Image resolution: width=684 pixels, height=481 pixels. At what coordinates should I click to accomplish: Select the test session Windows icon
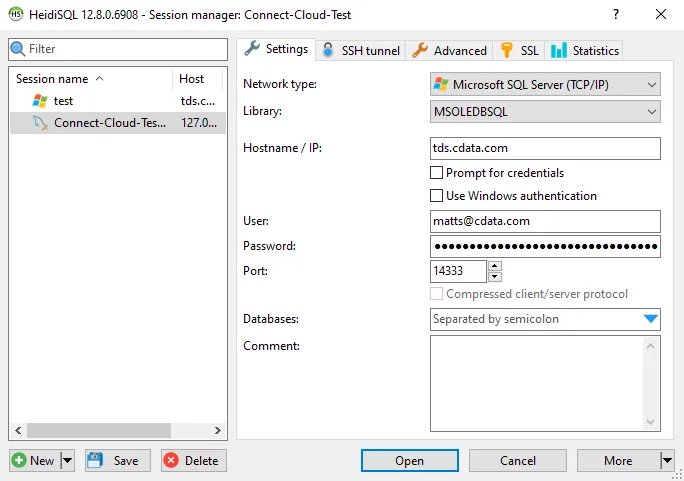[40, 101]
